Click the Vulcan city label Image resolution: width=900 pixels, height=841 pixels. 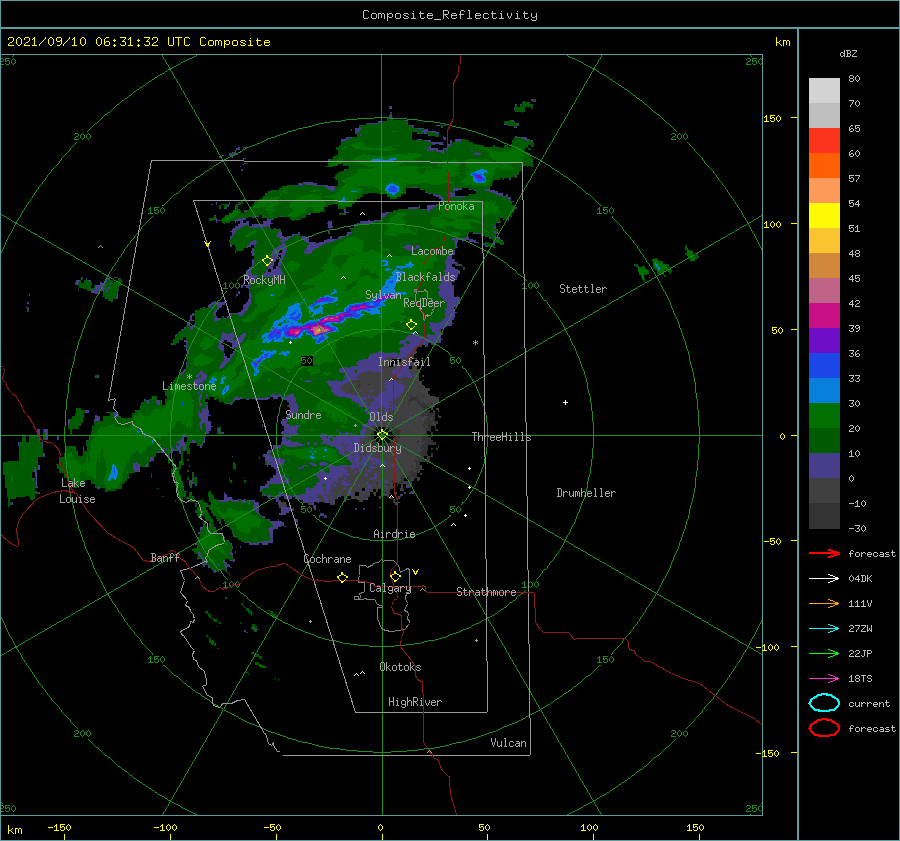point(508,743)
